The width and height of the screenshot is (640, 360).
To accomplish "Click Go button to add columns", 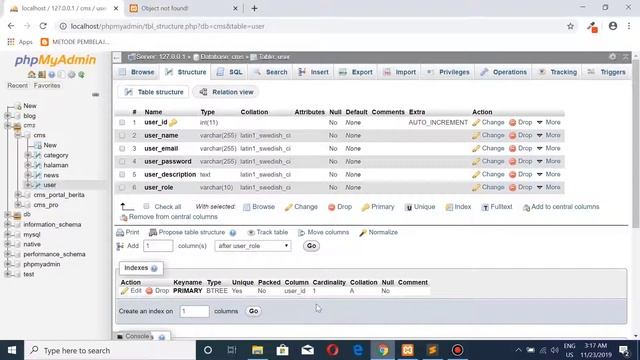I will 311,246.
